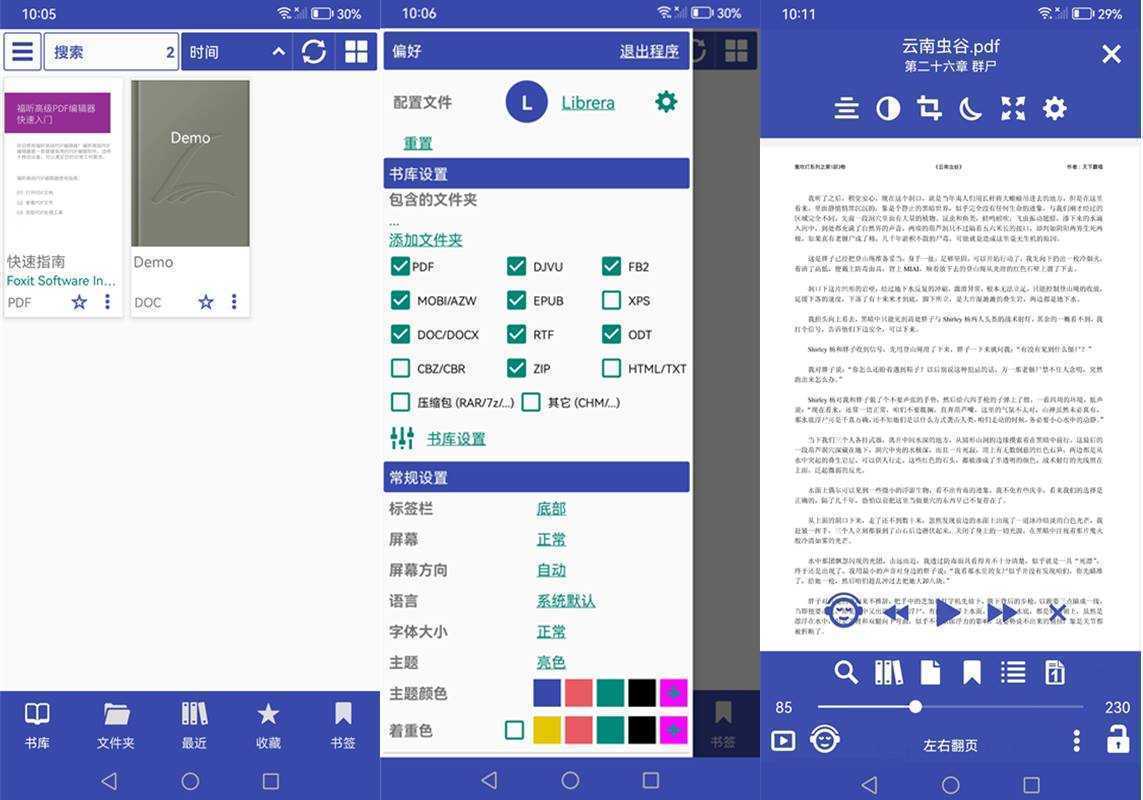Switch library to grid view
Viewport: 1143px width, 800px height.
coord(355,50)
